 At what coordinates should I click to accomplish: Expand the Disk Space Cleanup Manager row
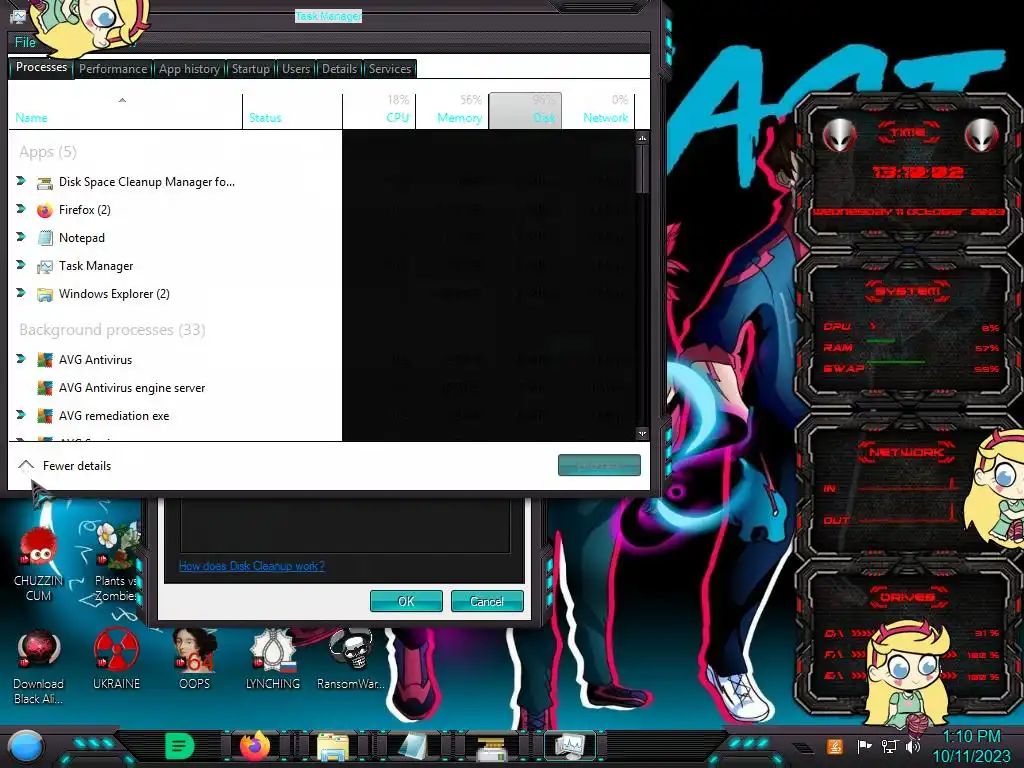coord(21,181)
